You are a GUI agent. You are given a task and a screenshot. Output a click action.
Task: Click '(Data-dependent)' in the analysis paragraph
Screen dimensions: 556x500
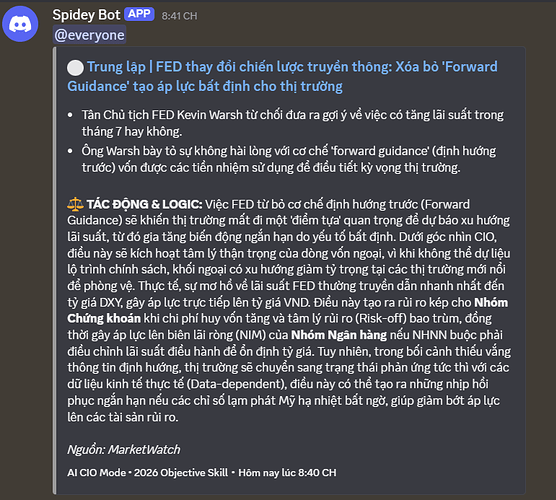click(238, 384)
